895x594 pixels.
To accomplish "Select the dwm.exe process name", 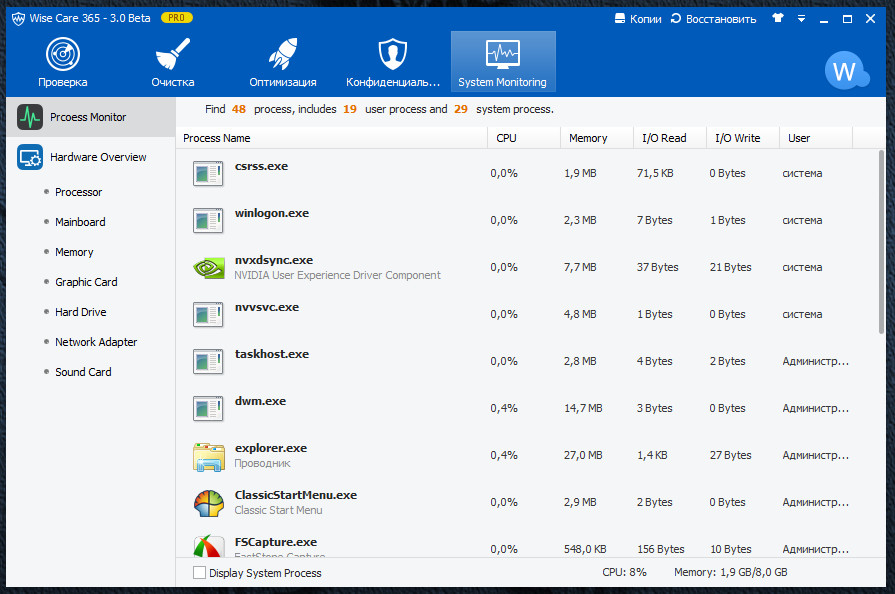I will click(260, 401).
